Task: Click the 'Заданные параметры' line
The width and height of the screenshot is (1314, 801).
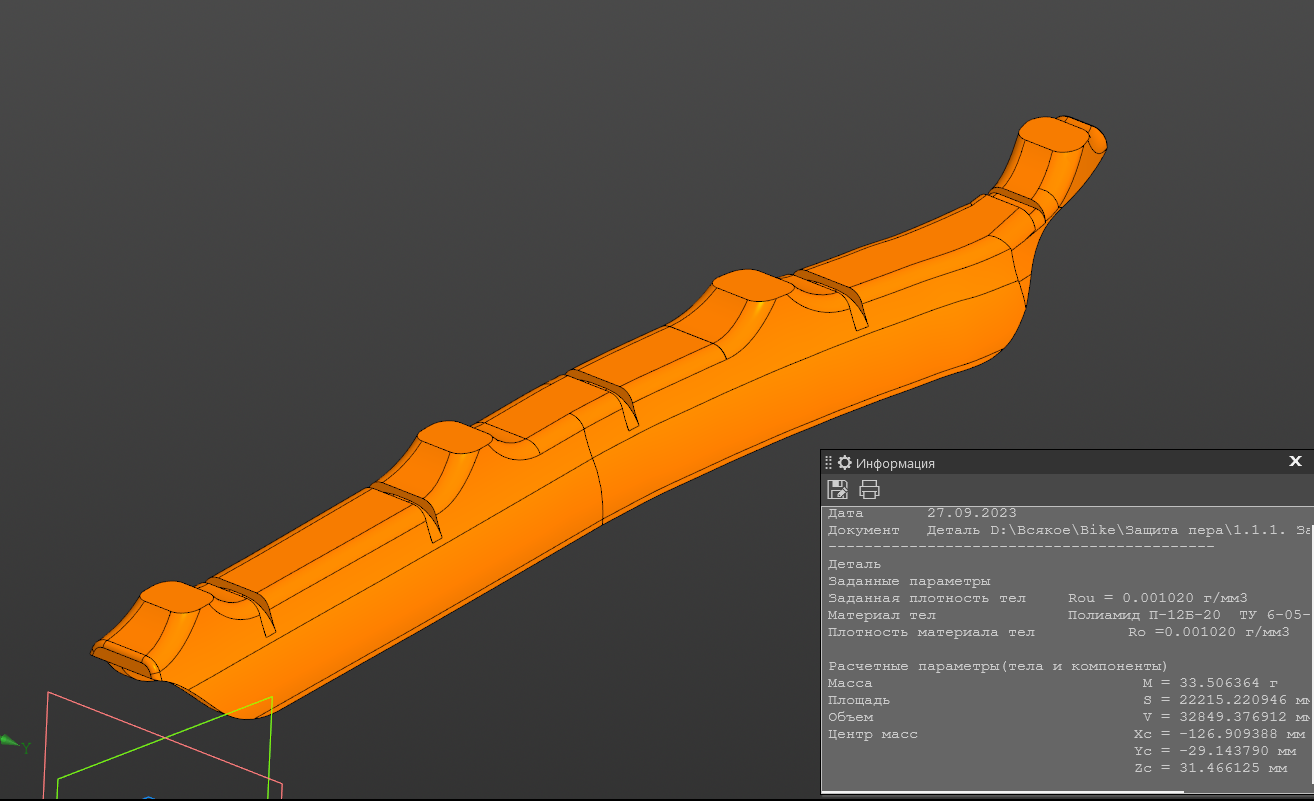Action: point(909,581)
